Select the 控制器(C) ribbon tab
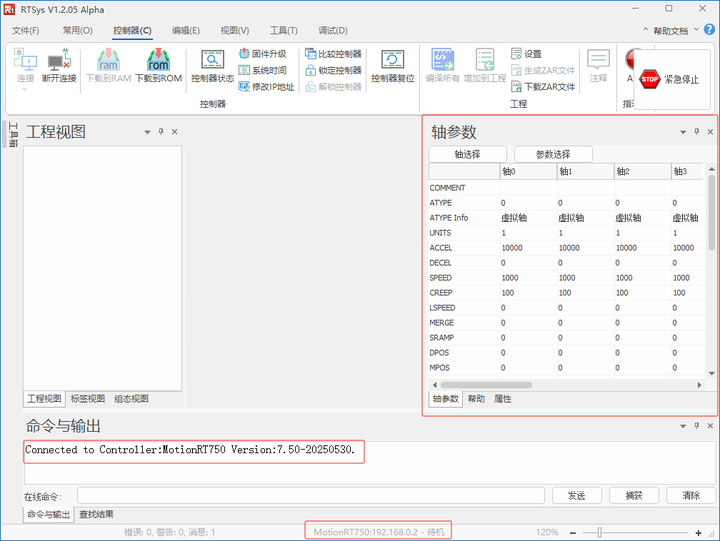The image size is (720, 541). (132, 31)
